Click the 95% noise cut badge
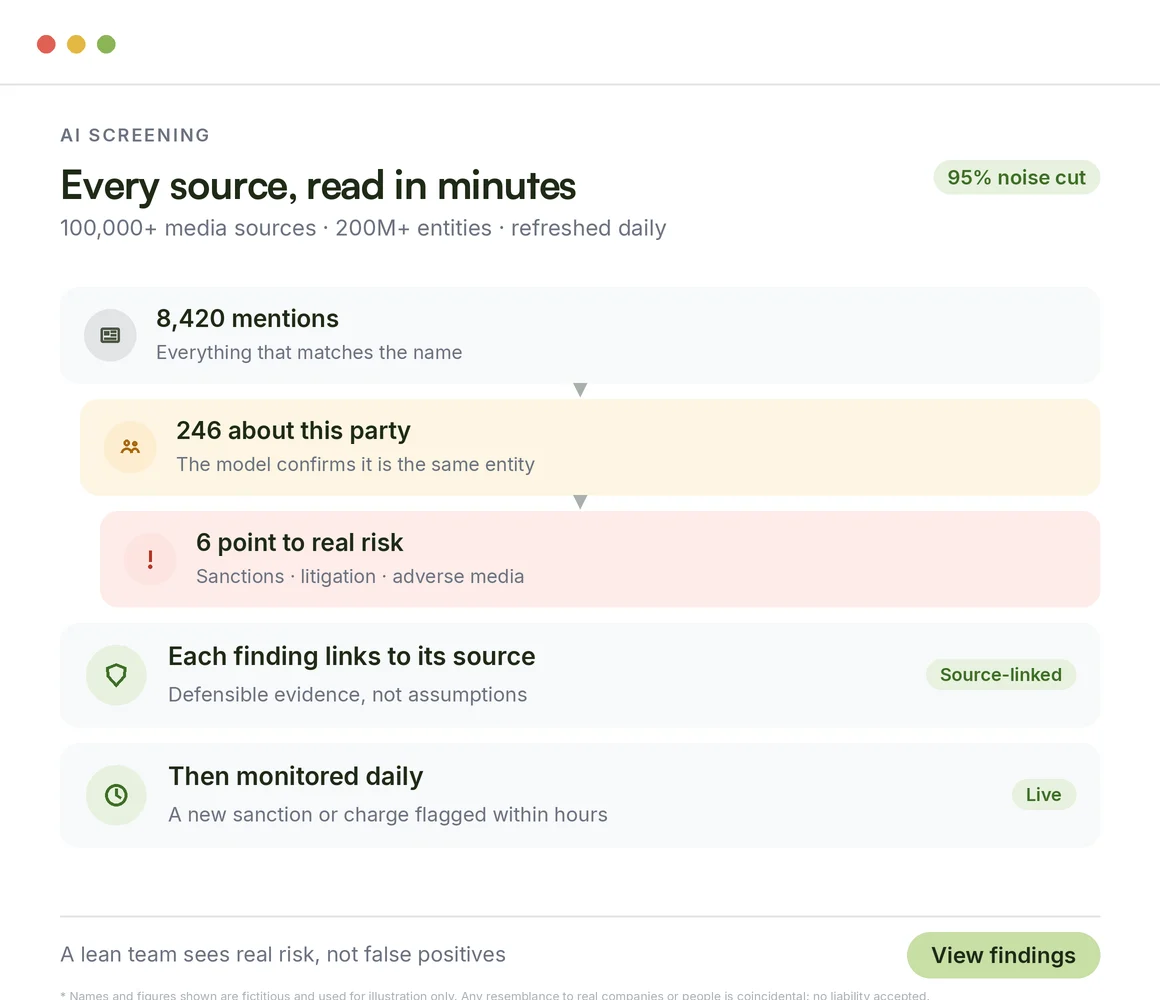Viewport: 1160px width, 1000px height. [x=1016, y=178]
